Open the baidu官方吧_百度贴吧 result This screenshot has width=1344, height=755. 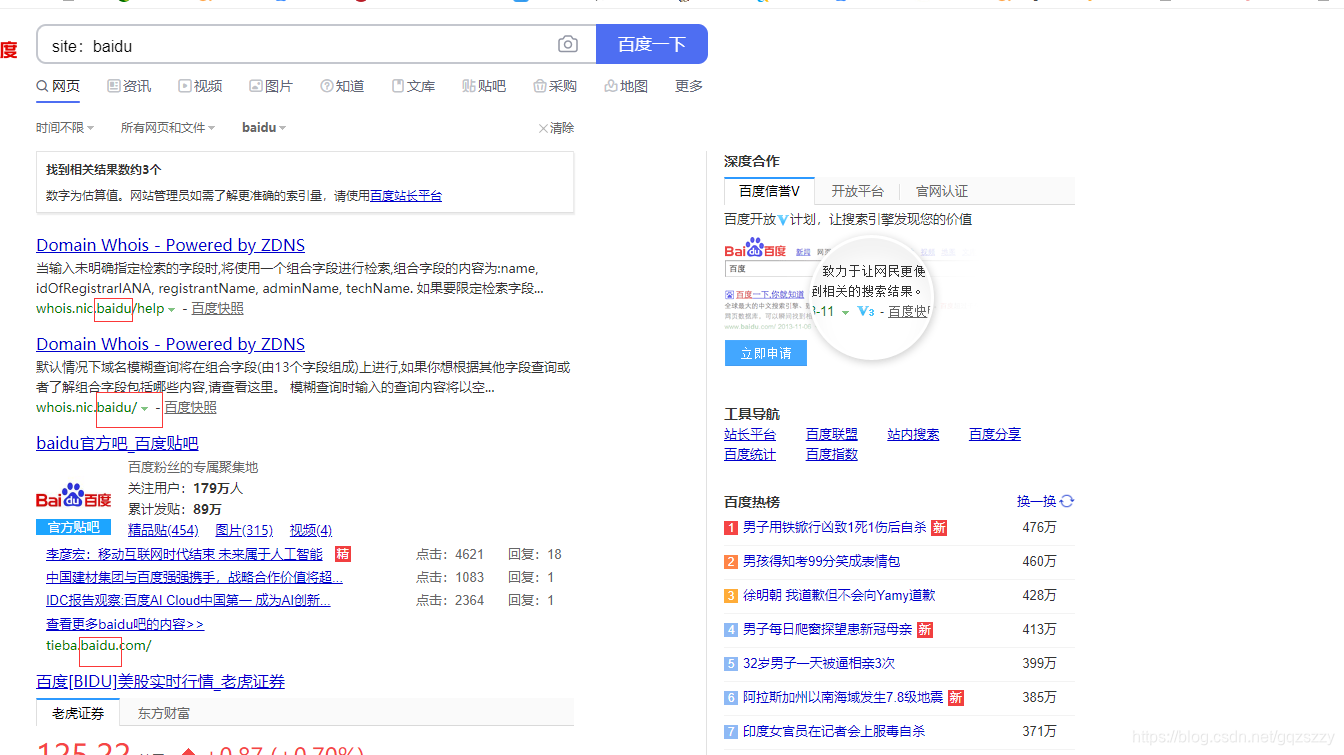click(x=117, y=443)
